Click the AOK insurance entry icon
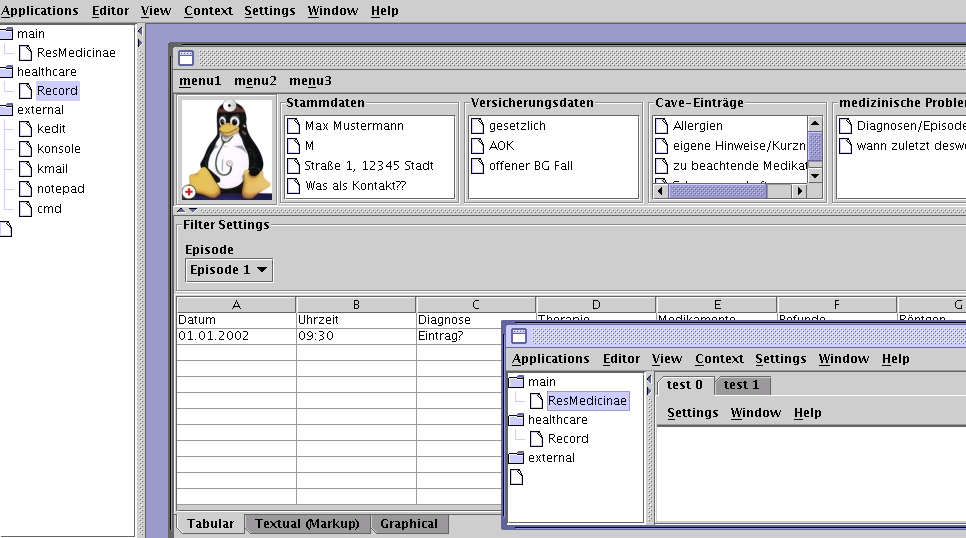 tap(477, 146)
